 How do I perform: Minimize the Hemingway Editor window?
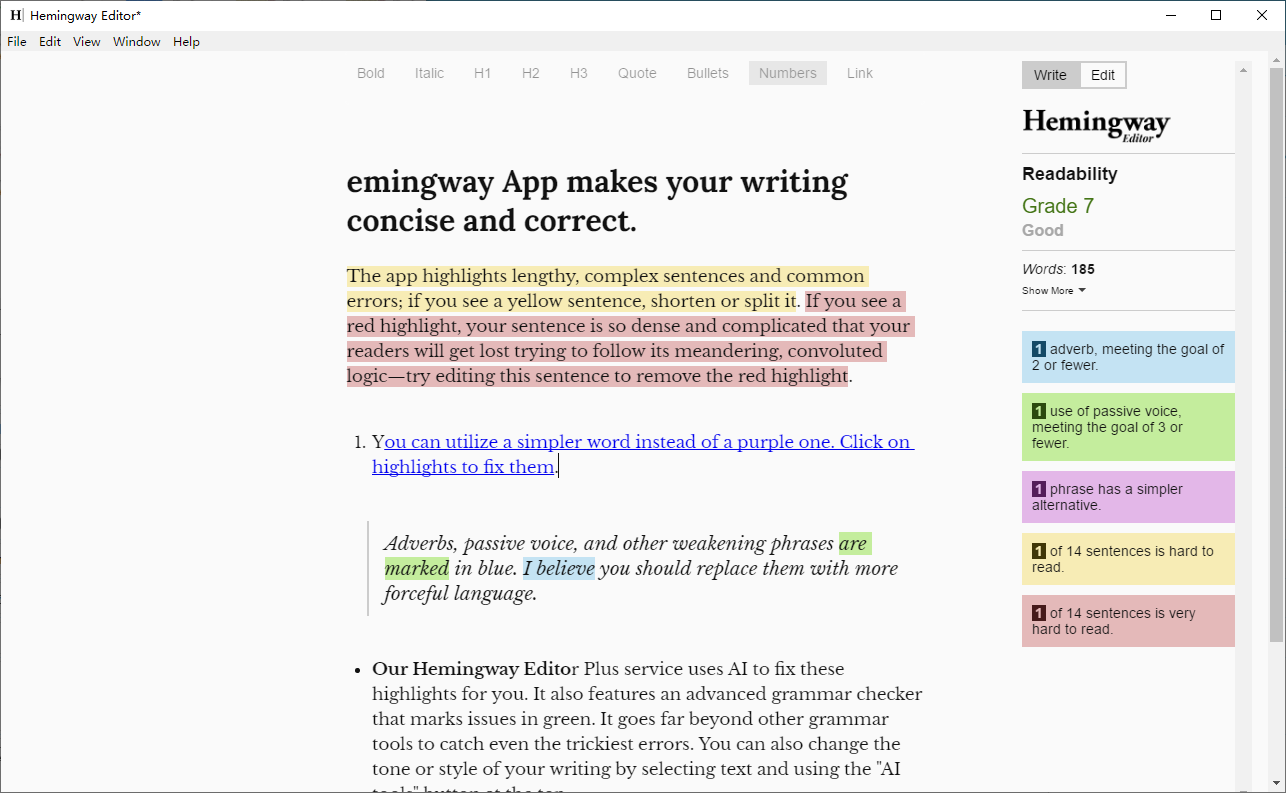1170,15
